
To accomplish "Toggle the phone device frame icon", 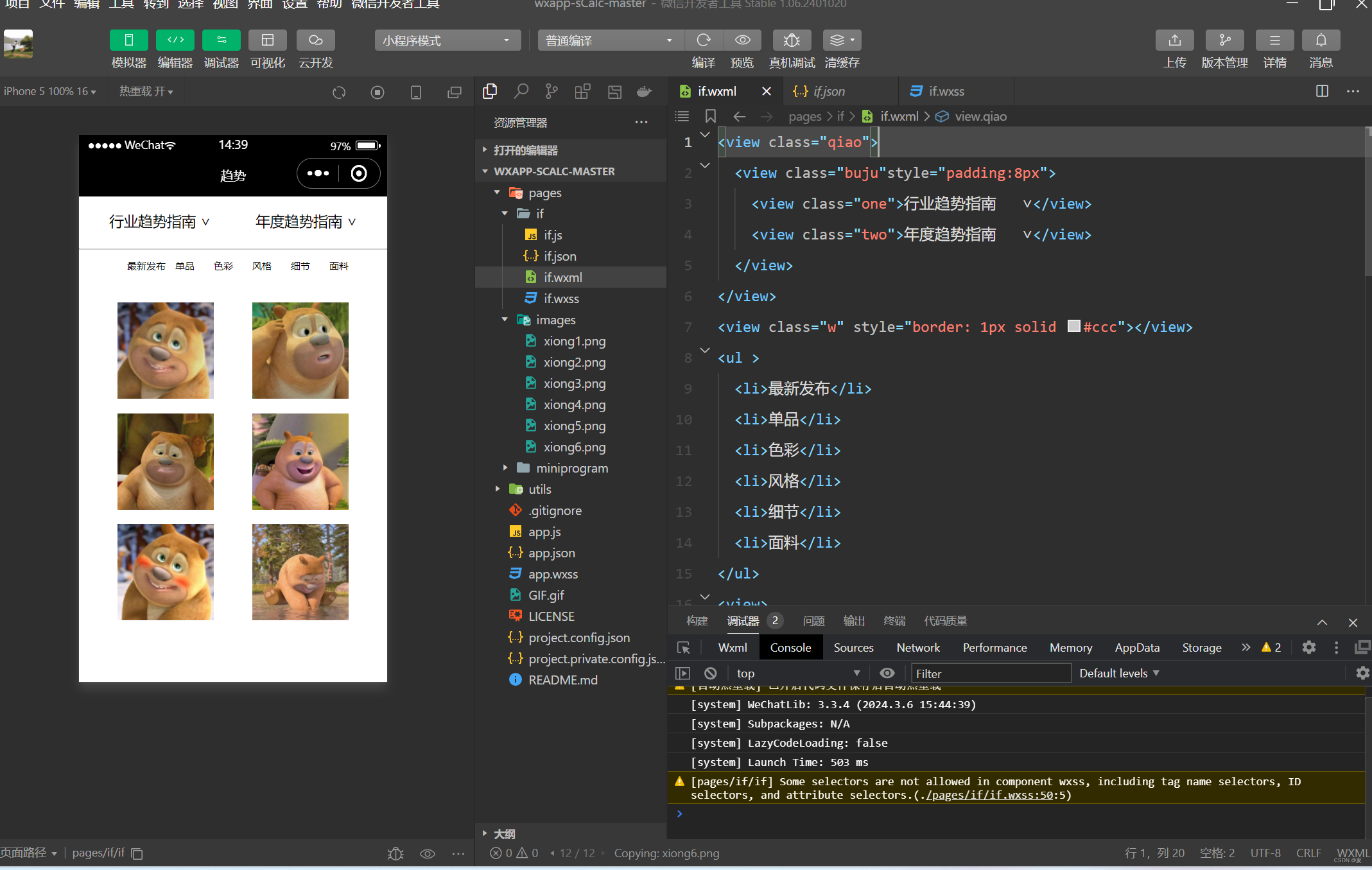I will coord(416,92).
